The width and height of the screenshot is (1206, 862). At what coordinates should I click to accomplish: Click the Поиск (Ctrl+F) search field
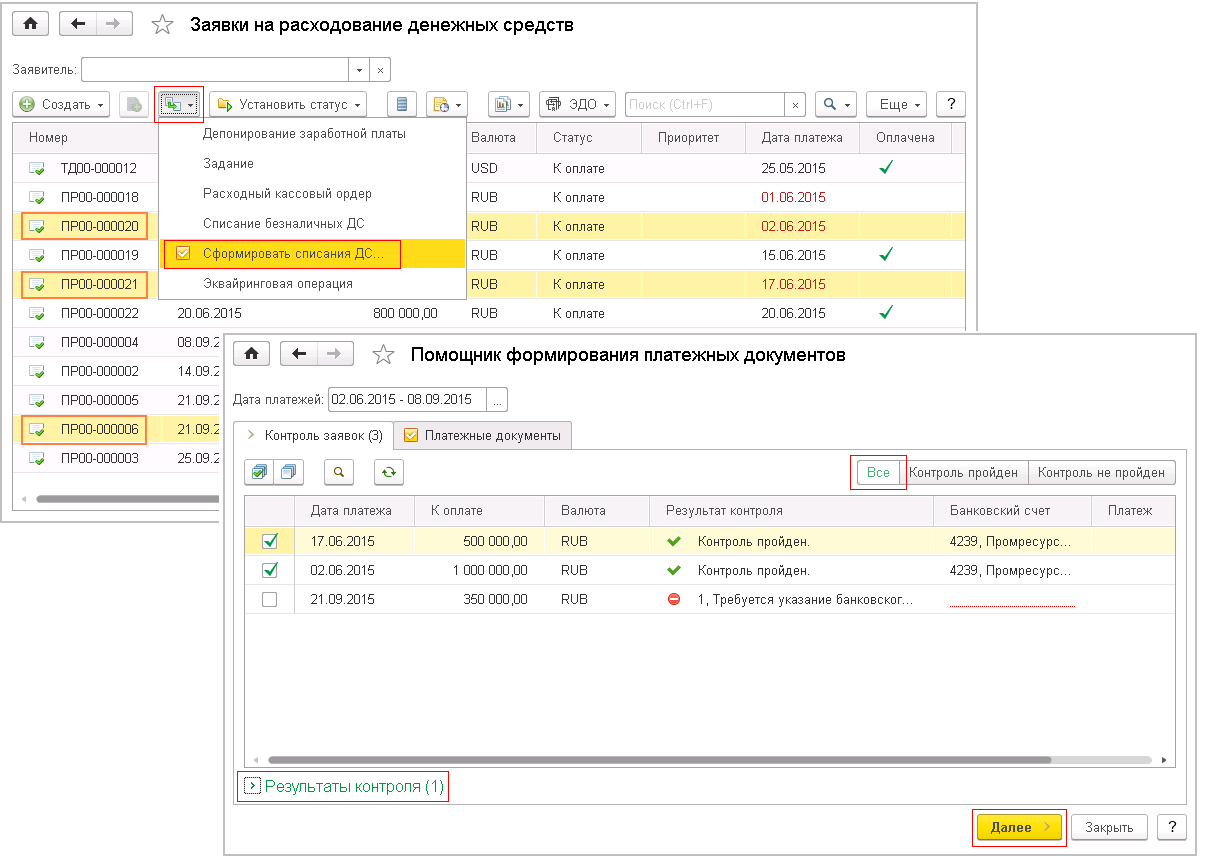(704, 104)
